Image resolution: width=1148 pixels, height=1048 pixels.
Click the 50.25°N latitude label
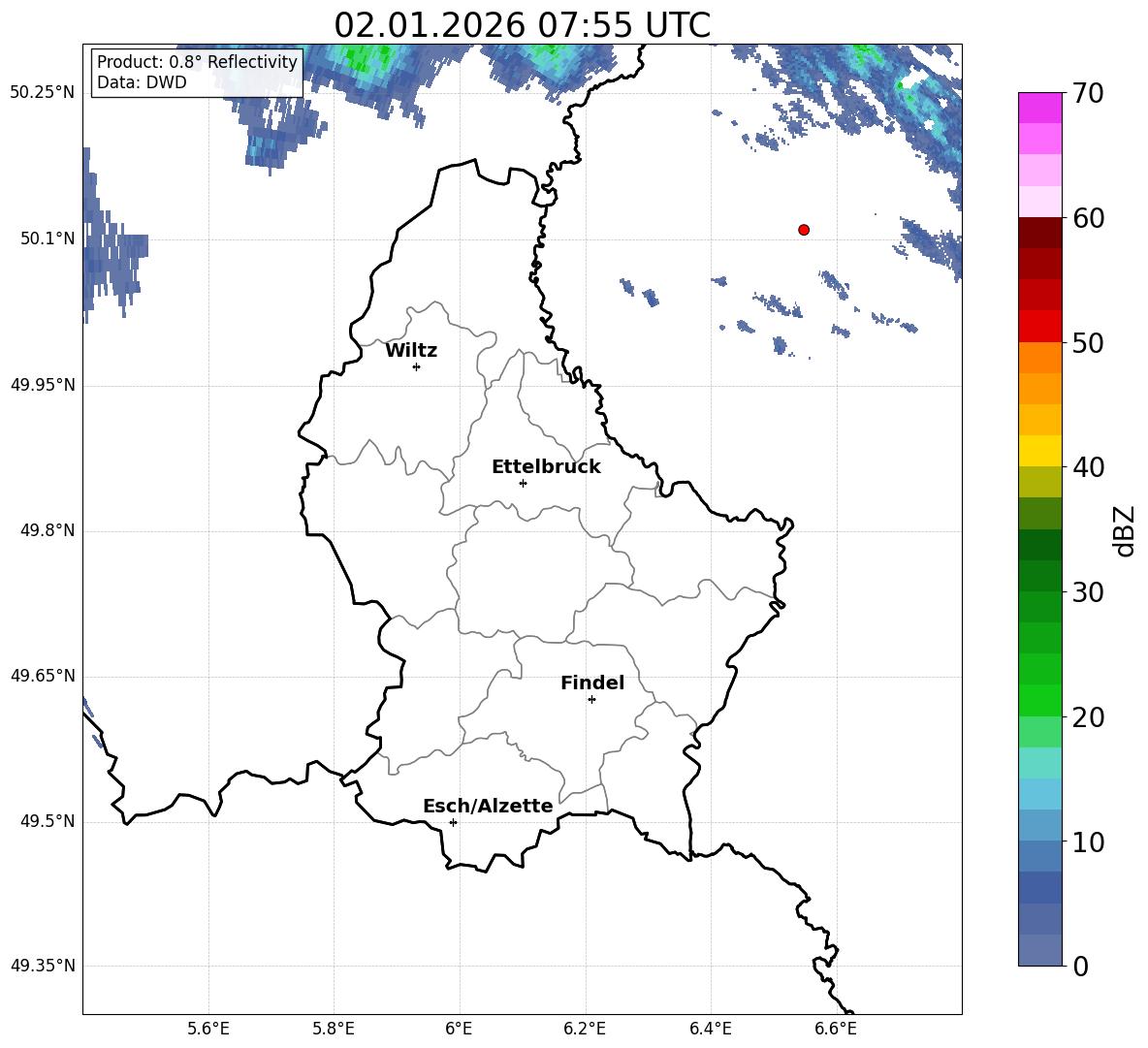coord(43,94)
